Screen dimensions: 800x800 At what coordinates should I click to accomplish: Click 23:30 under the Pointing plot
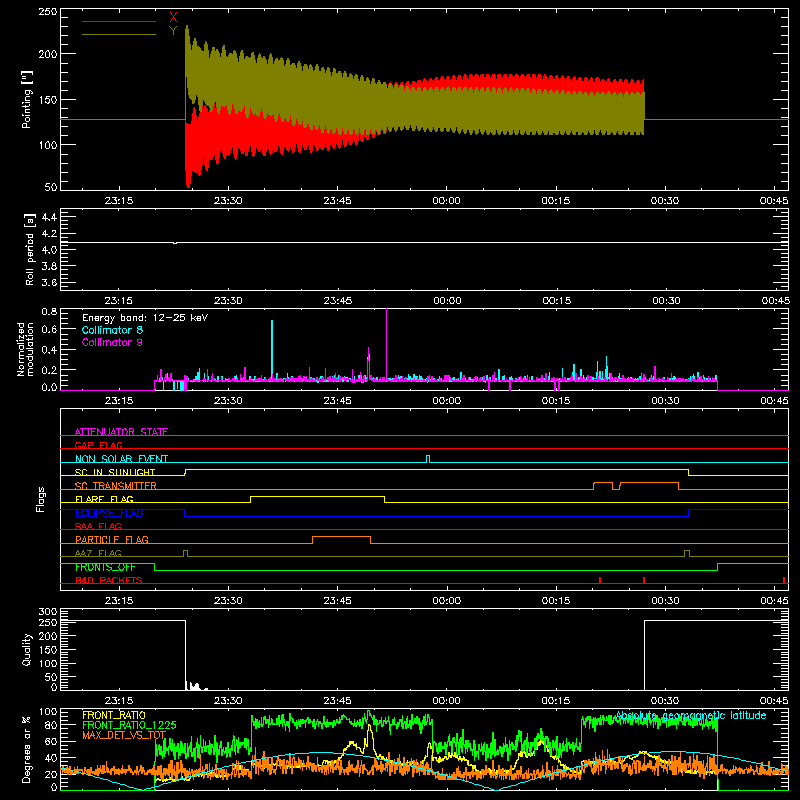228,201
